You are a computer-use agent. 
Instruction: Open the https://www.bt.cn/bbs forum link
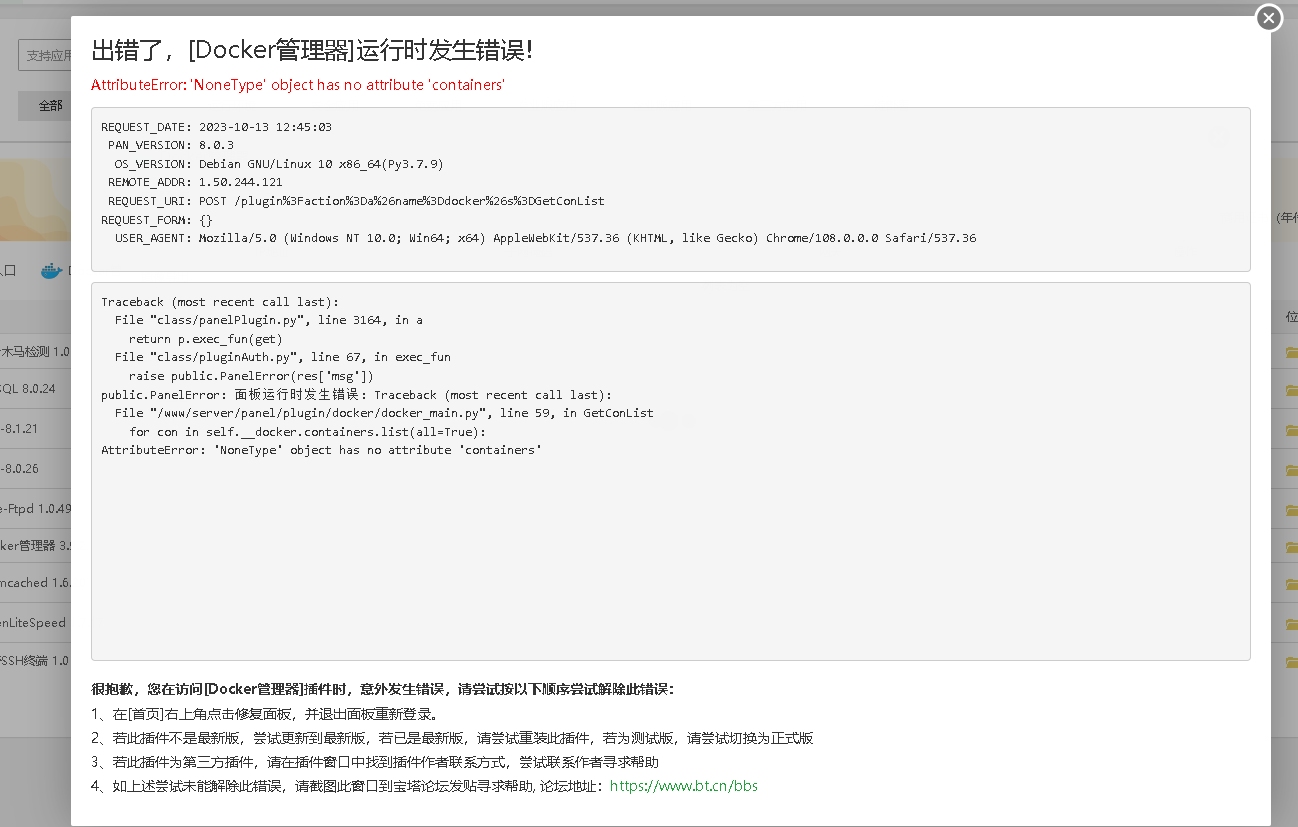point(684,786)
